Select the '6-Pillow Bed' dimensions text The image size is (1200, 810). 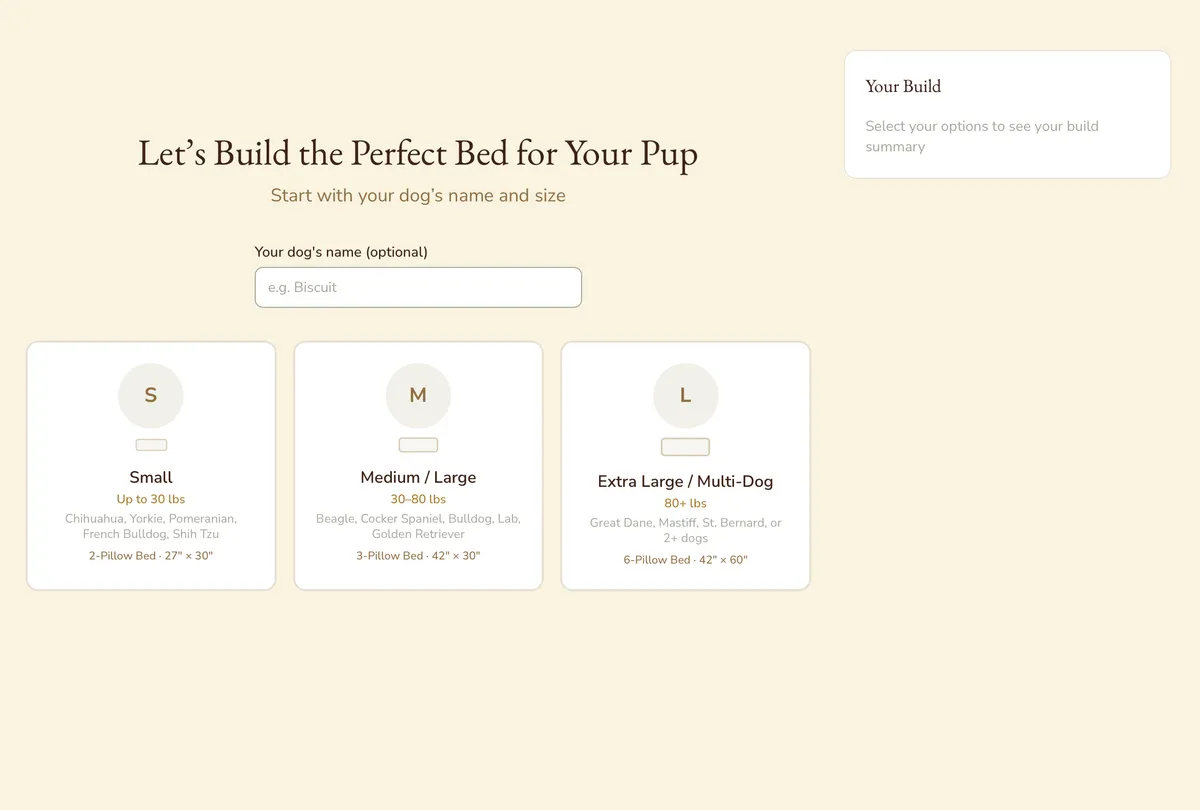(685, 560)
